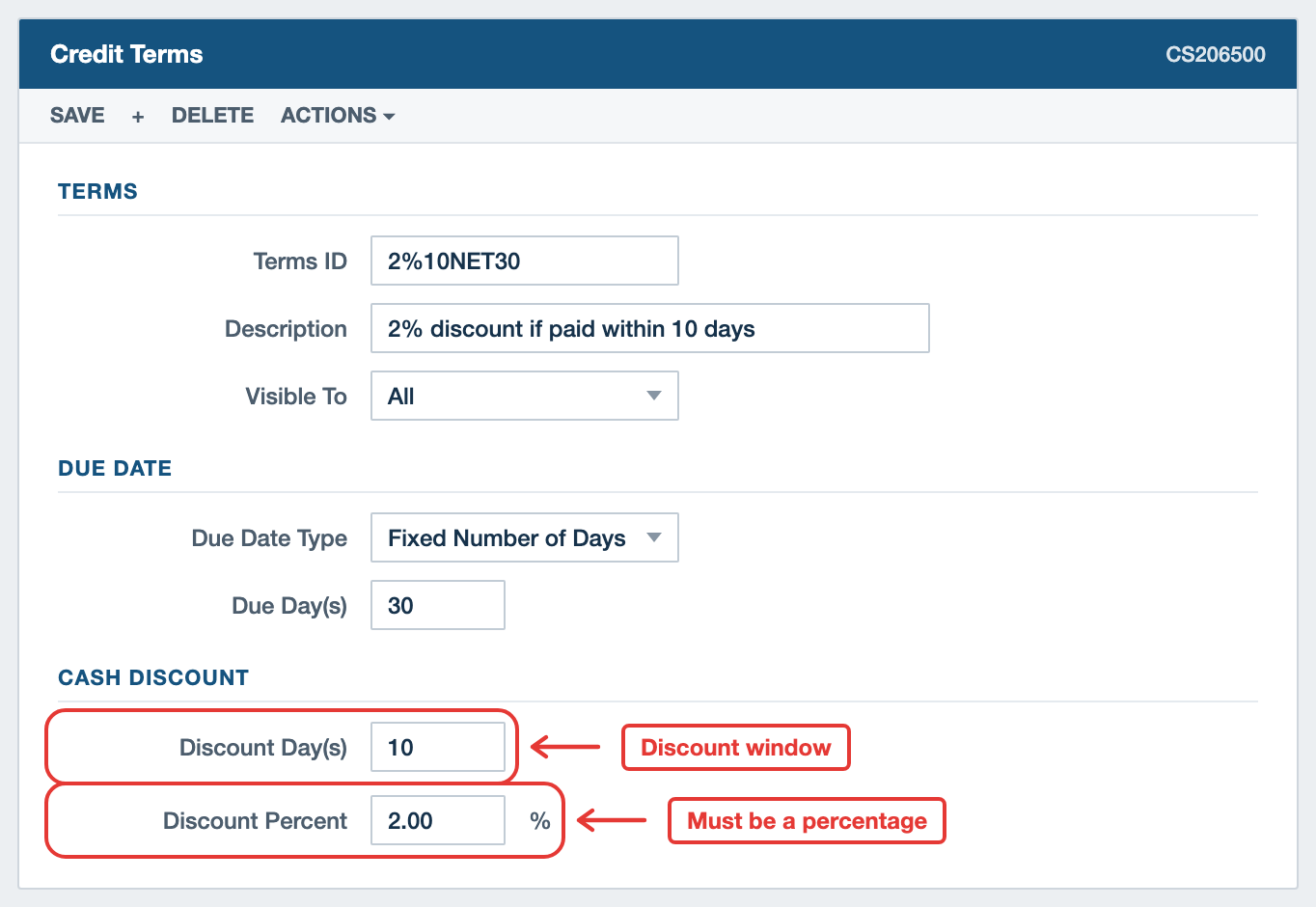1316x907 pixels.
Task: Click the DUE DATE section heading
Action: [115, 468]
